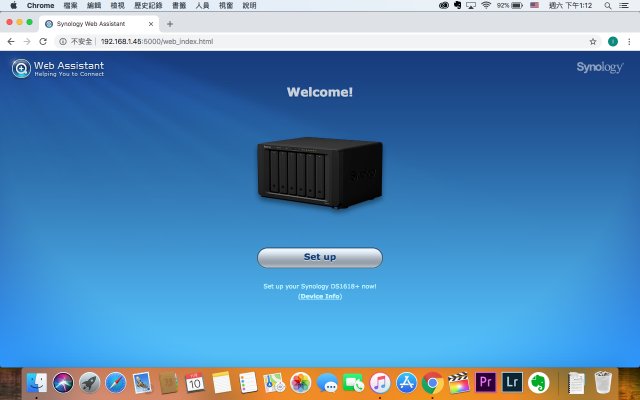Open FaceTime from the Dock
640x400 pixels.
pos(353,382)
